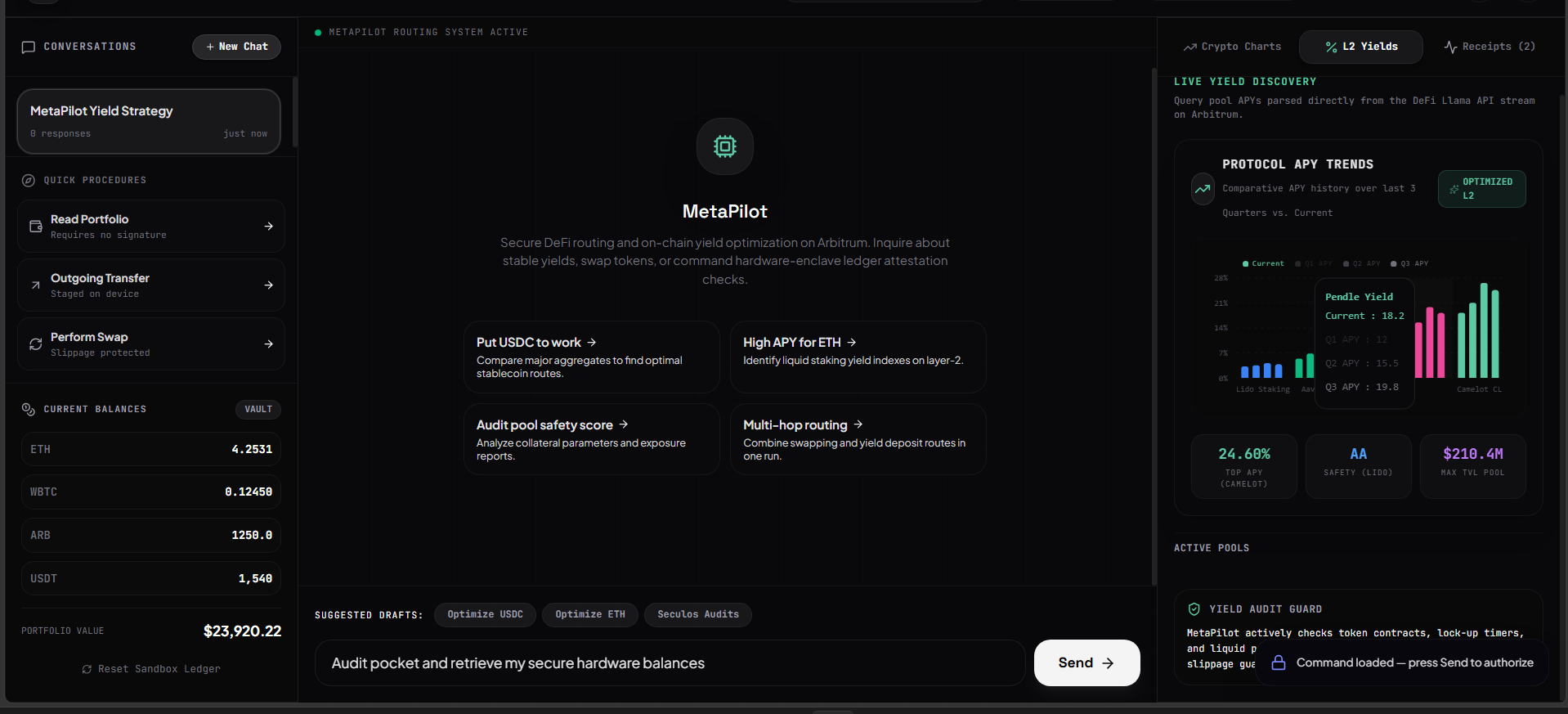Select the High APY for ETH prompt card

coord(858,357)
